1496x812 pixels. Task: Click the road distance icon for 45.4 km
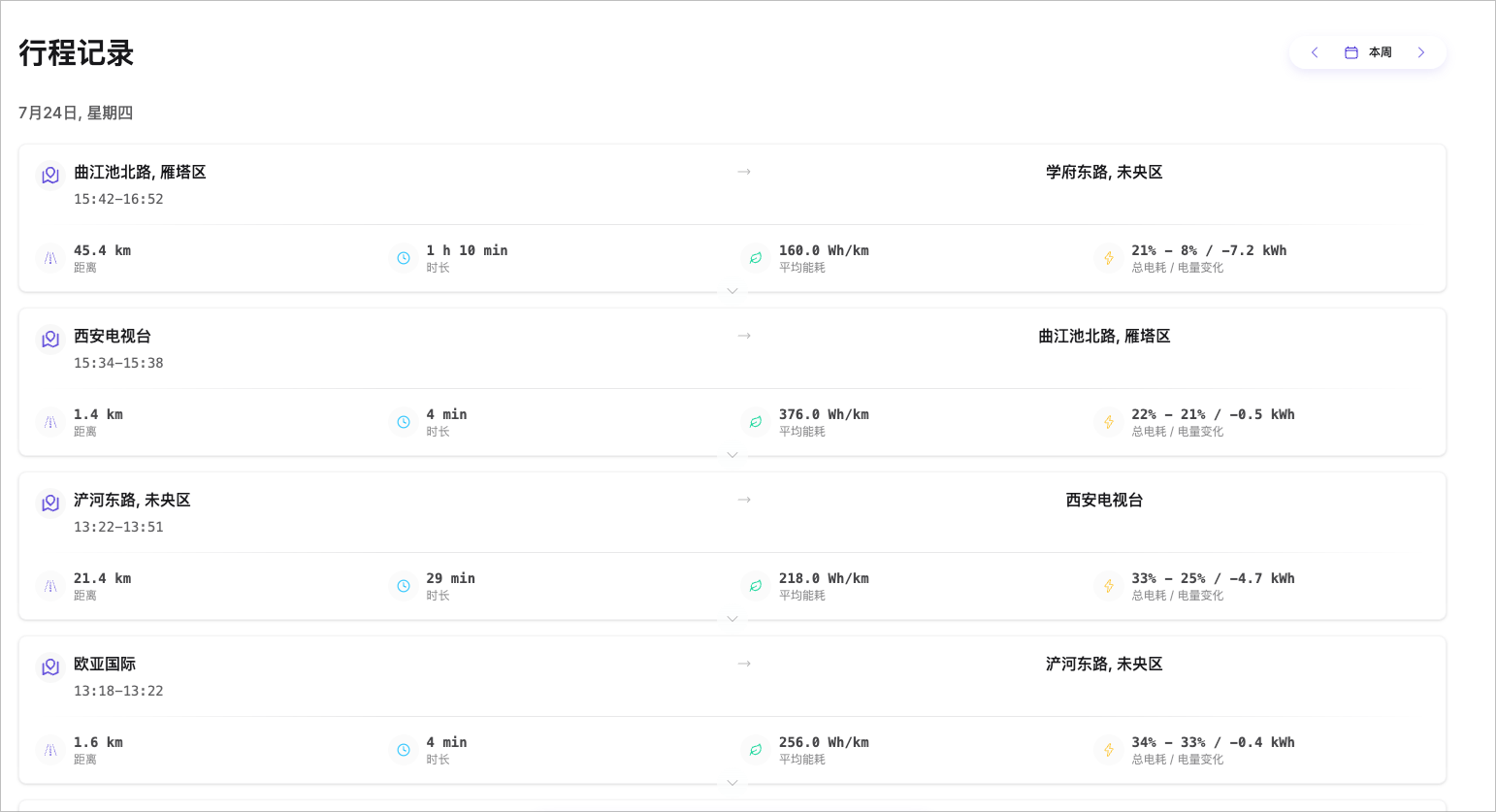click(x=50, y=258)
